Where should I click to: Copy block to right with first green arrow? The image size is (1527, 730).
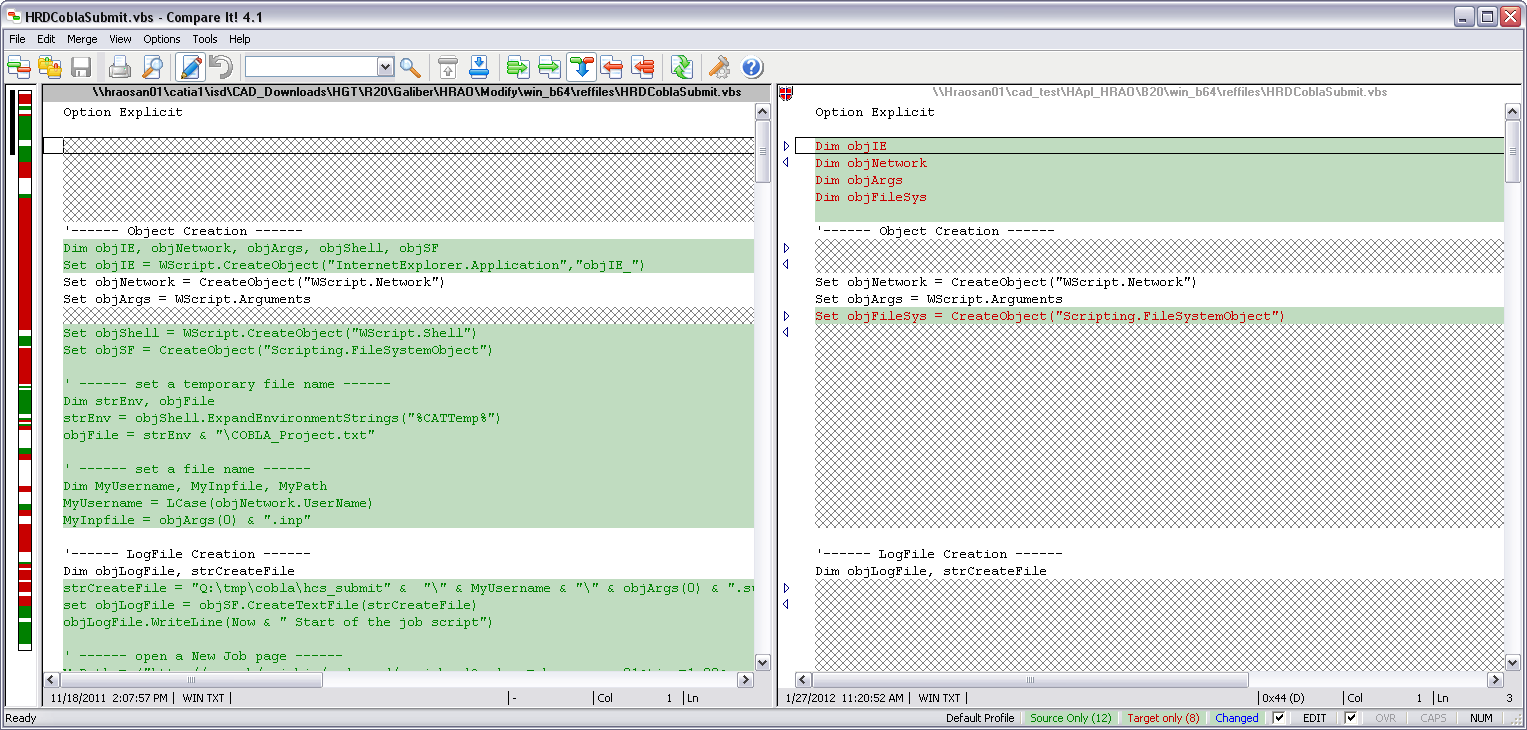(x=518, y=67)
